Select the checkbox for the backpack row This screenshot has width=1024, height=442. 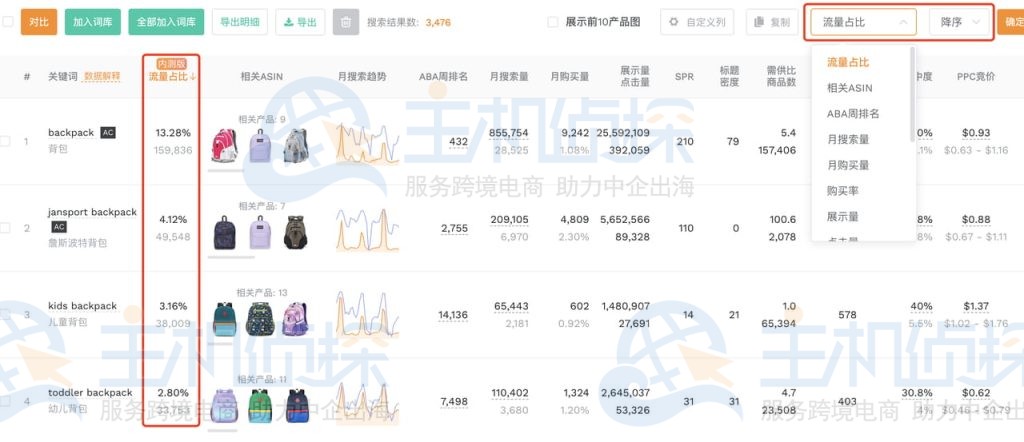point(5,141)
